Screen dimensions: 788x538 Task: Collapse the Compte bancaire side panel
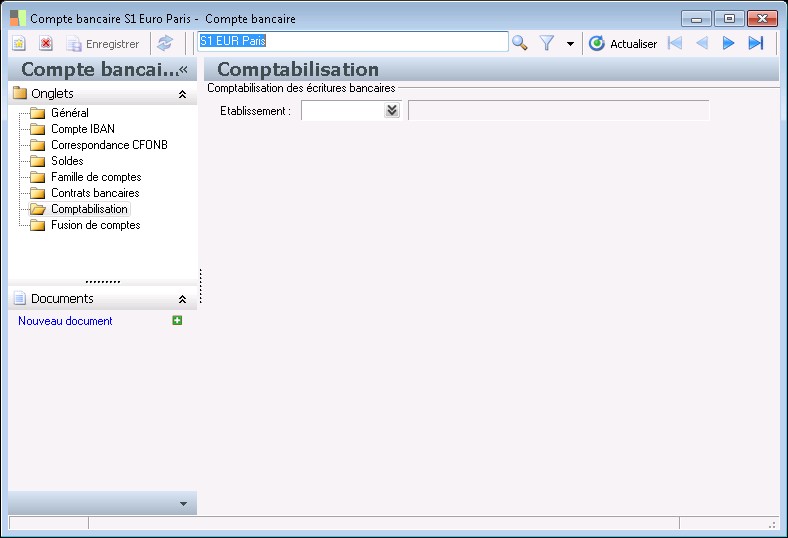tap(183, 70)
